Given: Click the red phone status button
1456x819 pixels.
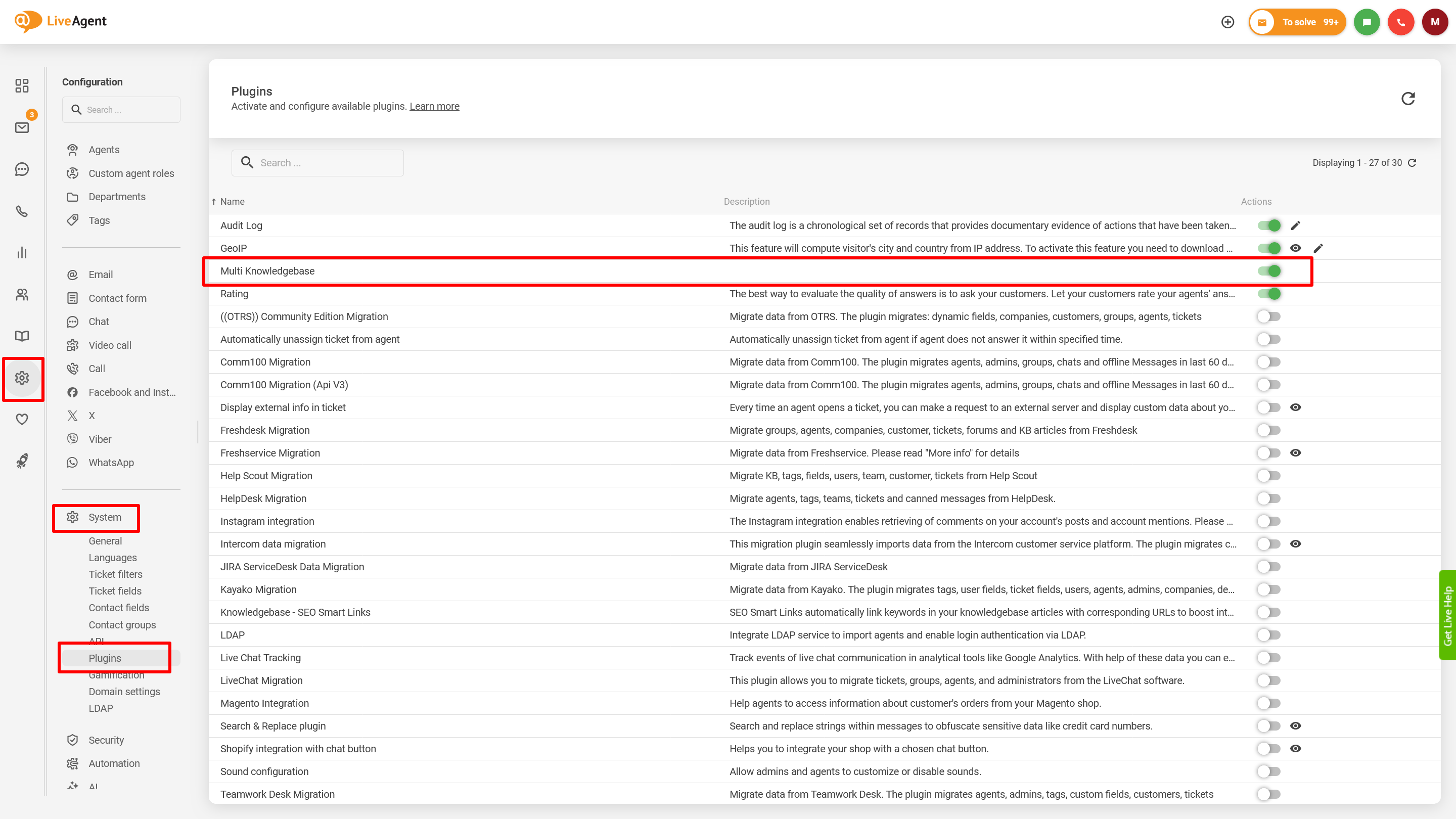Looking at the screenshot, I should 1400,22.
